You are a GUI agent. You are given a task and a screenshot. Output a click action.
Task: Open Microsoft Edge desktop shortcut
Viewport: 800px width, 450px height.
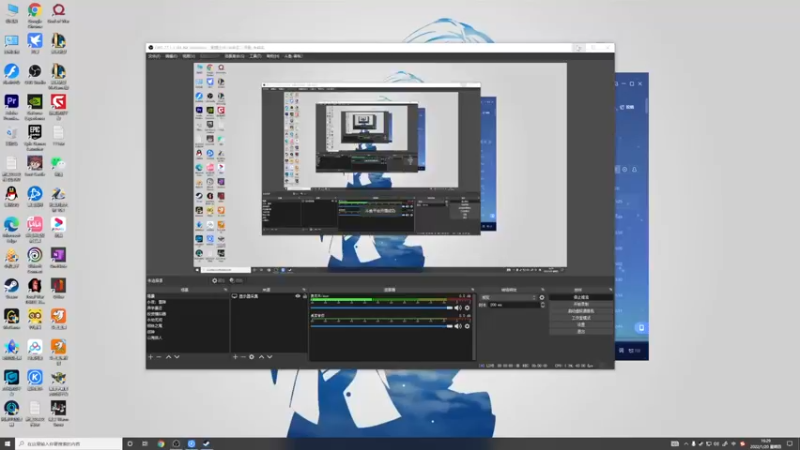coord(11,230)
